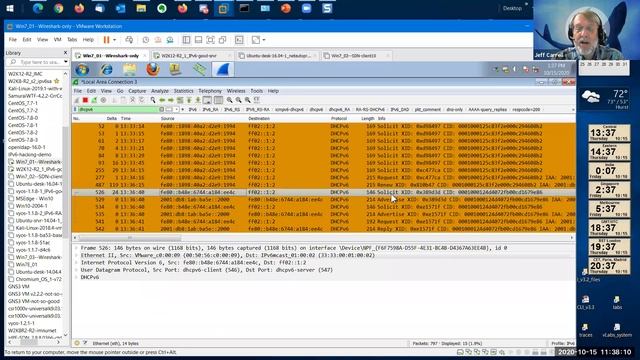Clear the display filter X button
Viewport: 640px width, 360px height.
[162, 109]
